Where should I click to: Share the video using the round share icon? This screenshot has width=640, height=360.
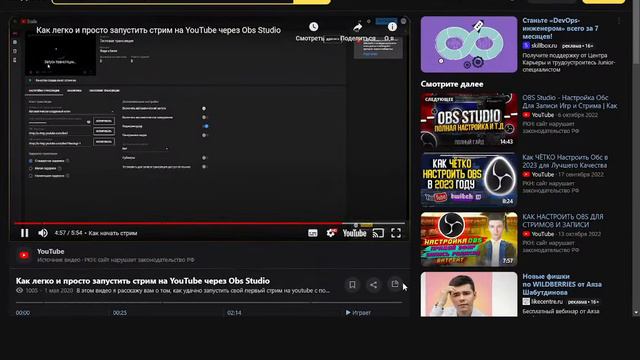(x=373, y=284)
